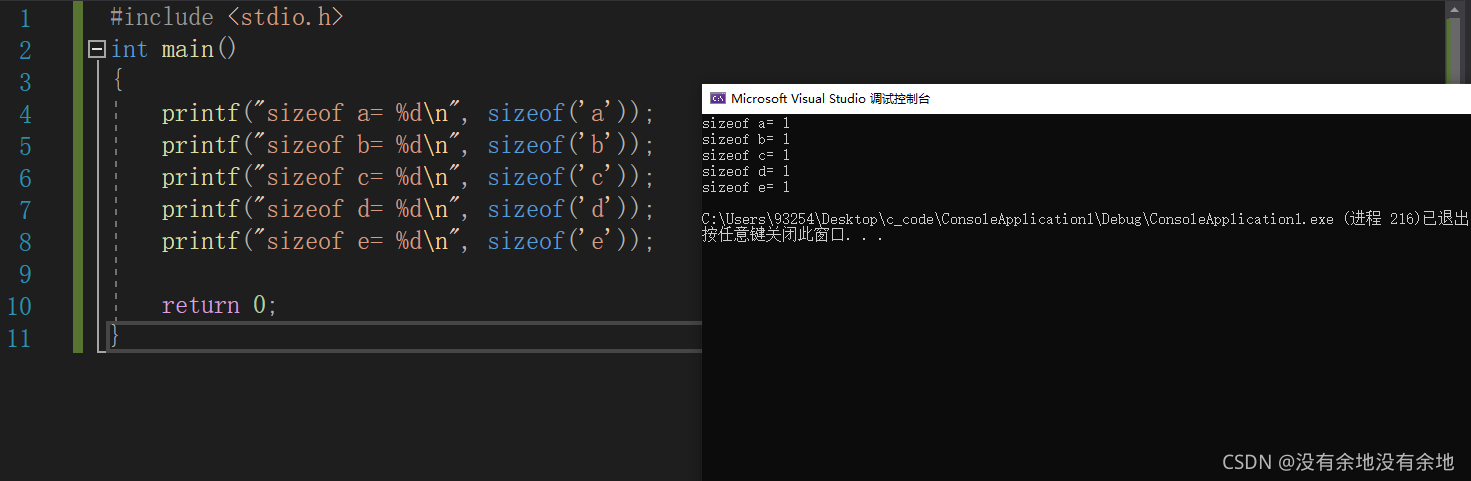Click the Microsoft Visual Studio console title
This screenshot has width=1471, height=481.
(831, 98)
